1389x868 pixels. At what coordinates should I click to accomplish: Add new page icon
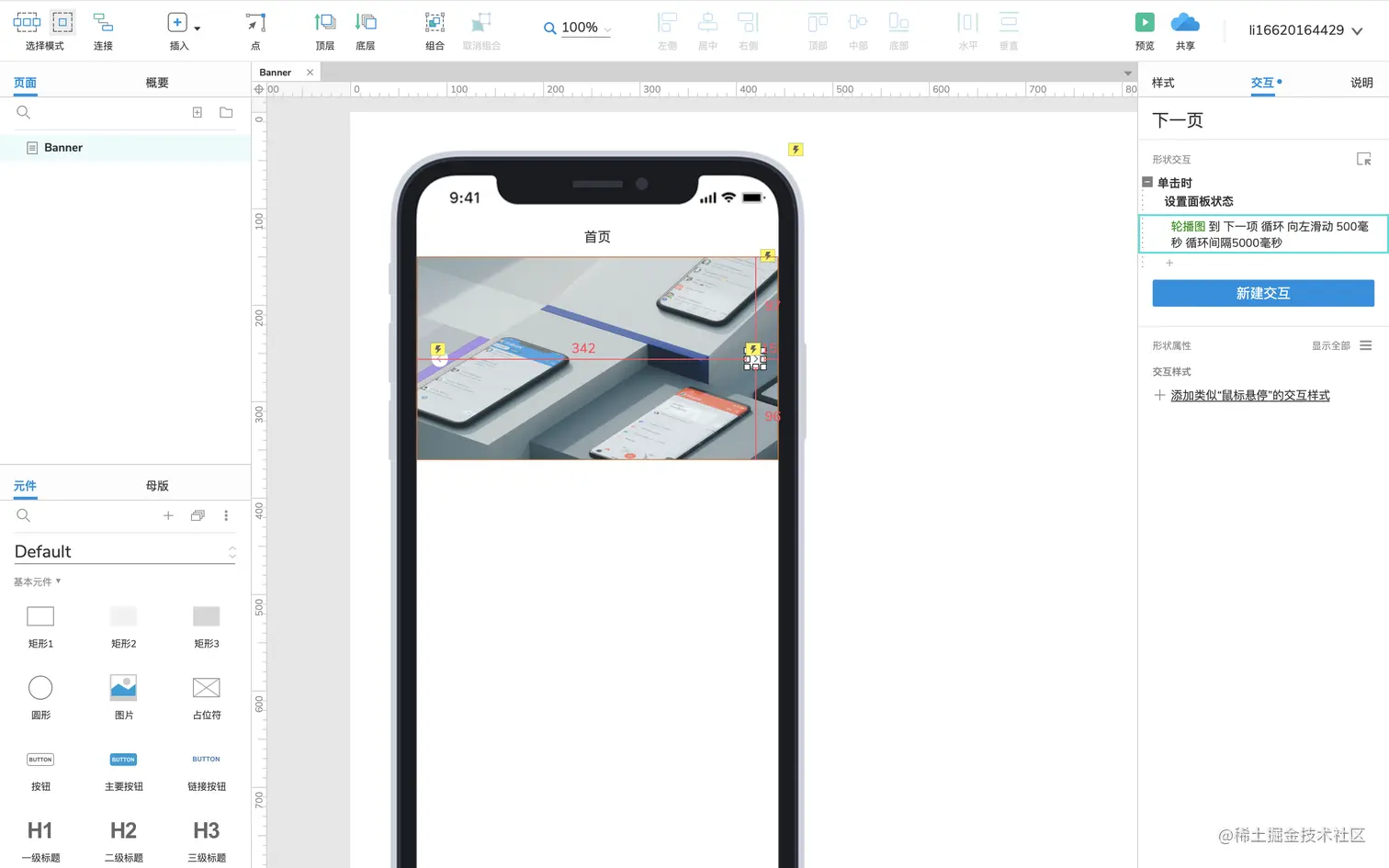point(197,112)
